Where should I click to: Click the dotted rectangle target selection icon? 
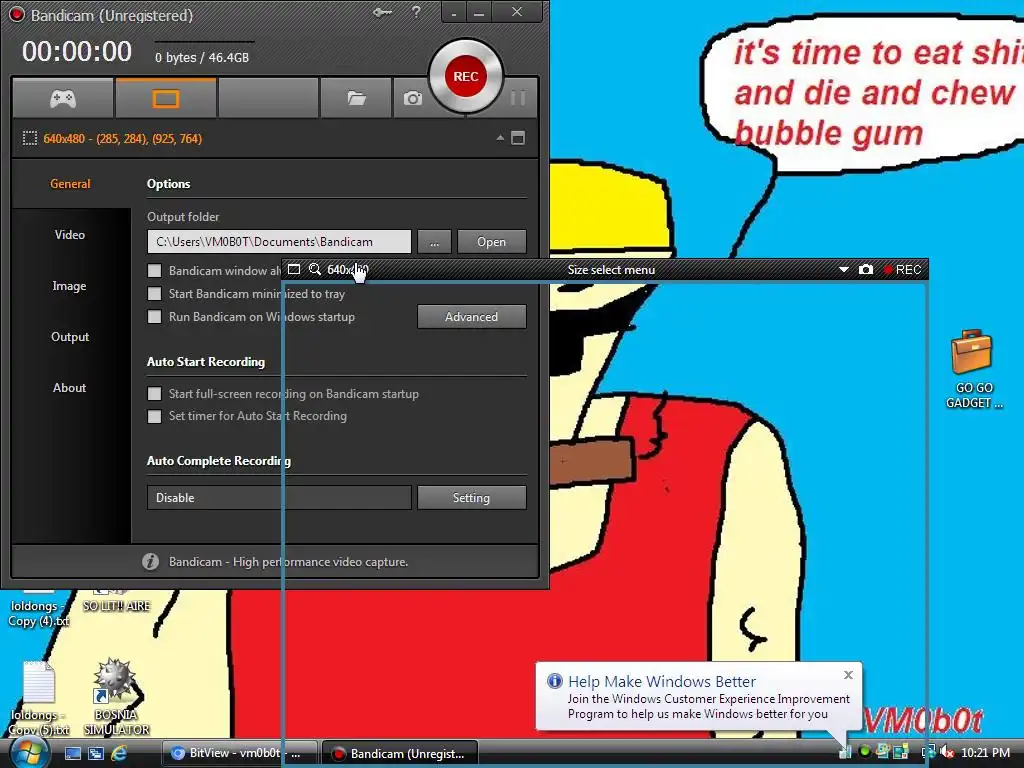point(29,138)
